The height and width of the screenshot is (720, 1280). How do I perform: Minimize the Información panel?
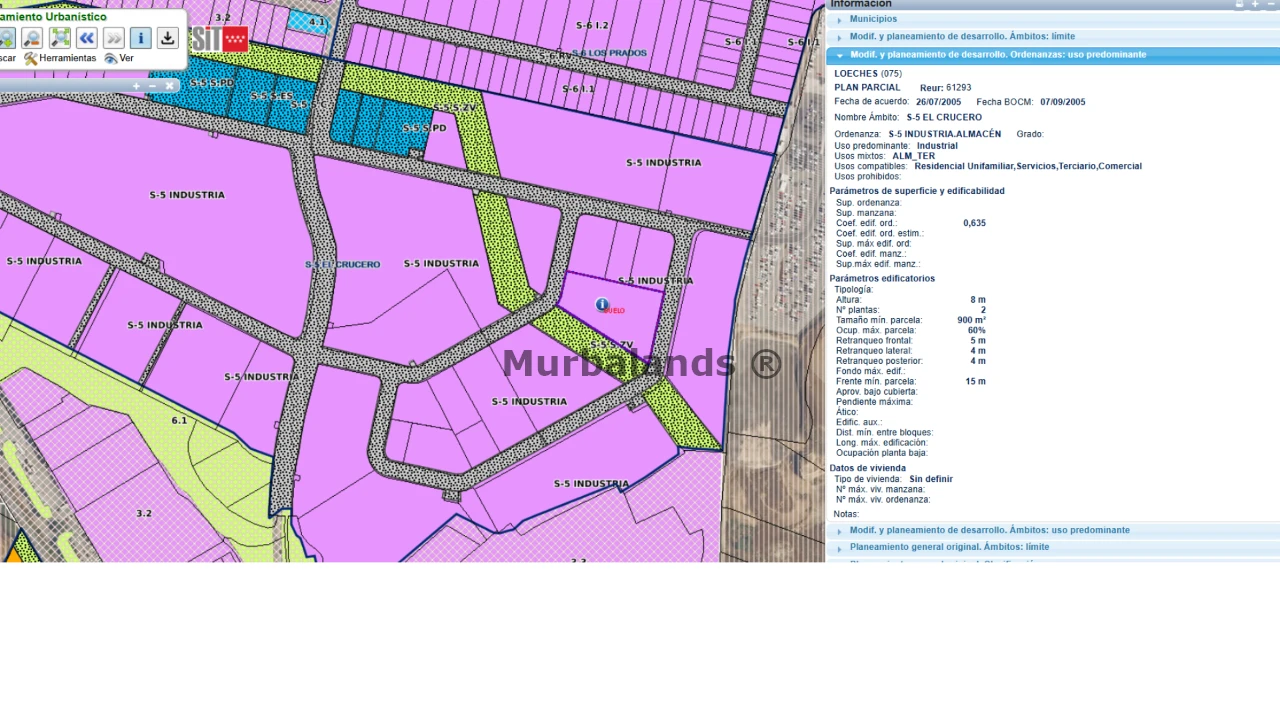pos(1272,4)
